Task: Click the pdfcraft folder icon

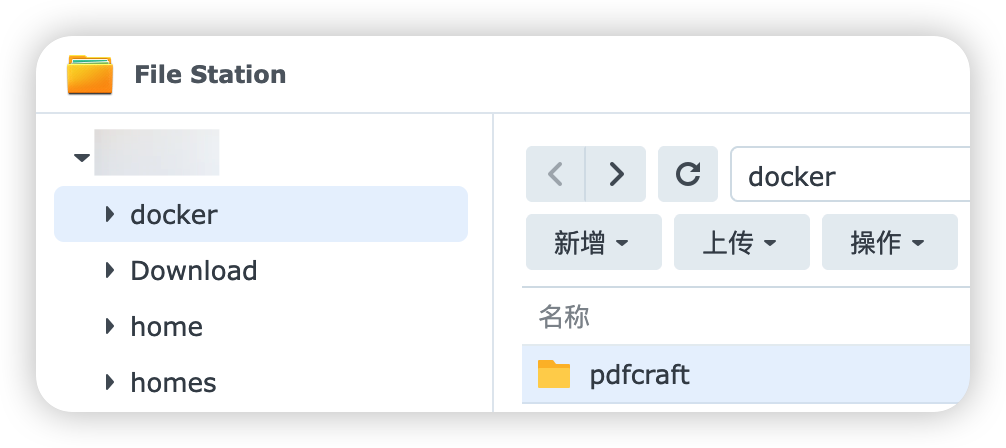Action: point(553,375)
